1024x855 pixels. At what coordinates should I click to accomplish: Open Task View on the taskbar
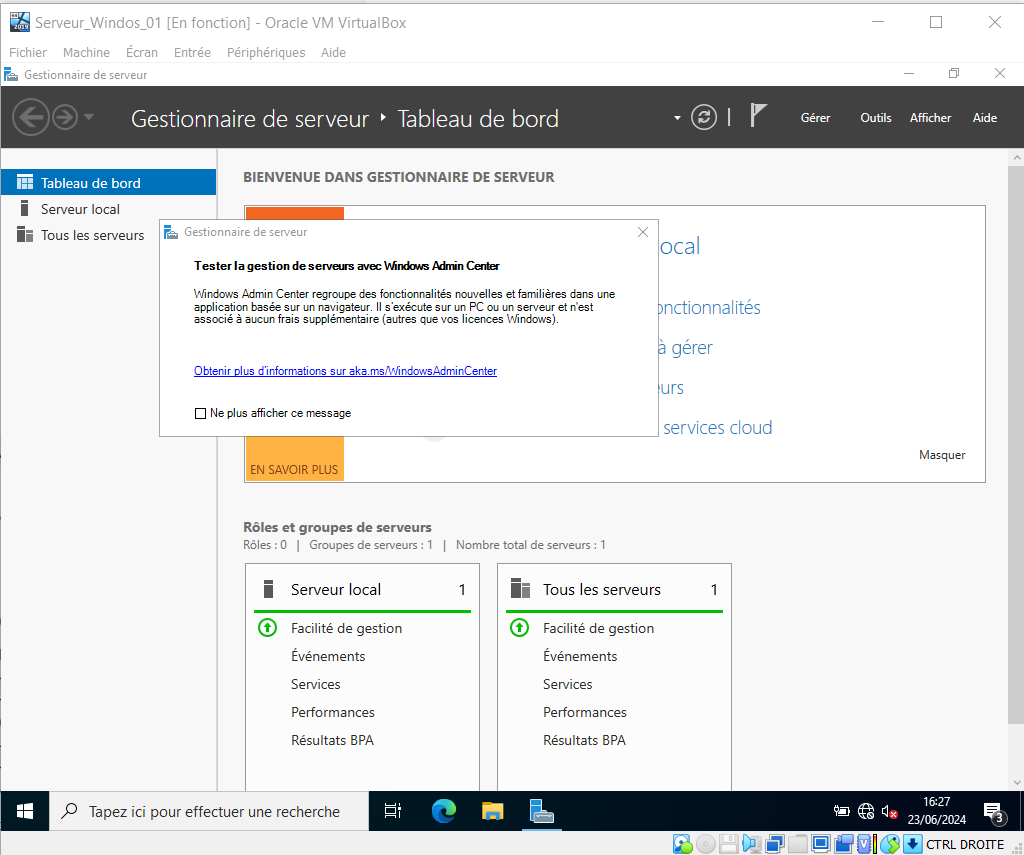(x=393, y=811)
